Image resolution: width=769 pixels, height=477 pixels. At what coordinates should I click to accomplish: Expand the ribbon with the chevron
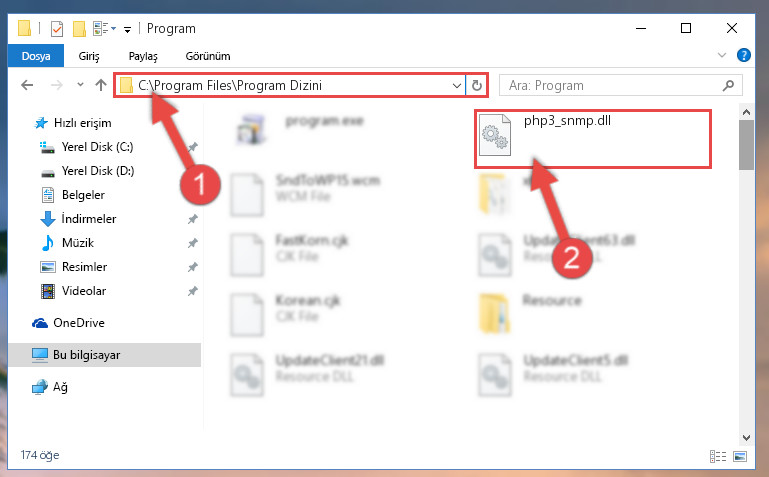tap(721, 55)
